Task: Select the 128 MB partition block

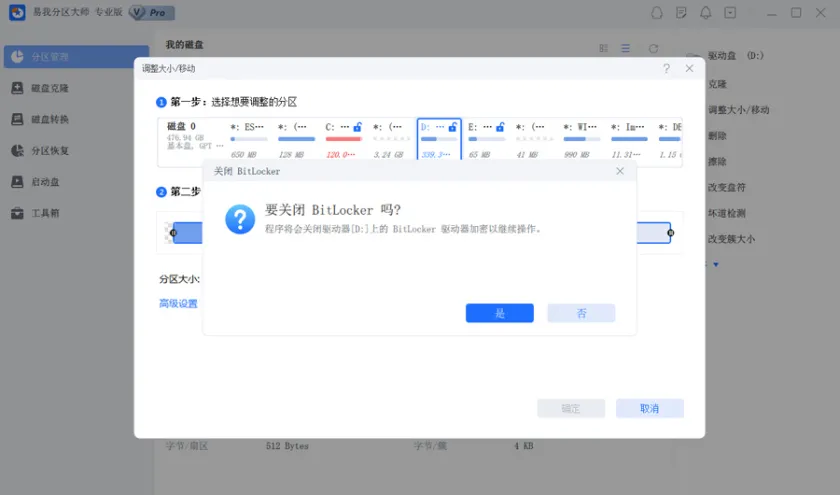Action: click(x=296, y=140)
